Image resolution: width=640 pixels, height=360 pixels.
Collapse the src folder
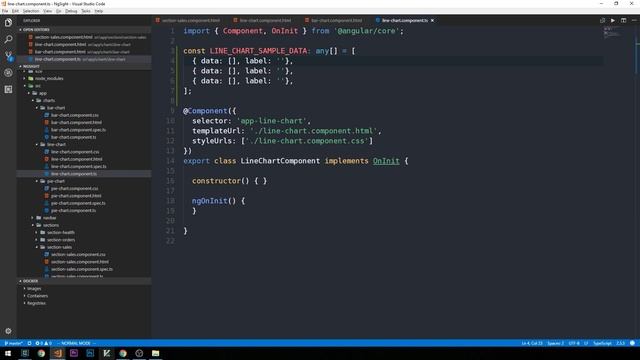tap(38, 86)
